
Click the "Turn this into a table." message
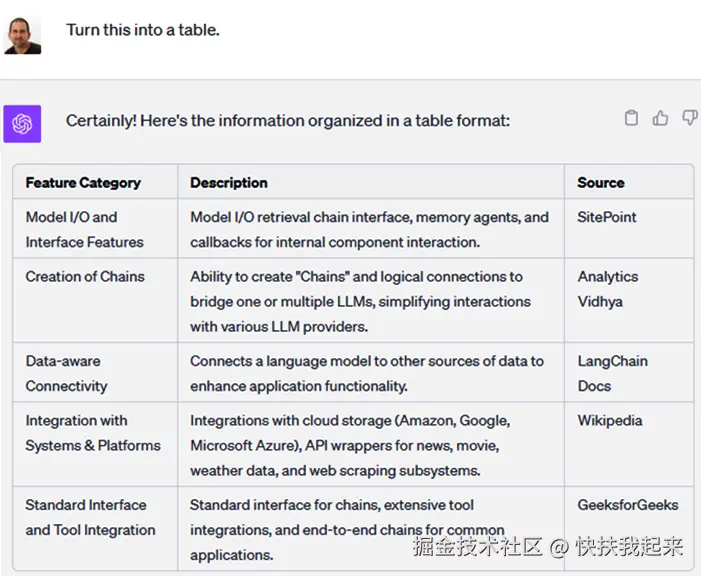[142, 30]
